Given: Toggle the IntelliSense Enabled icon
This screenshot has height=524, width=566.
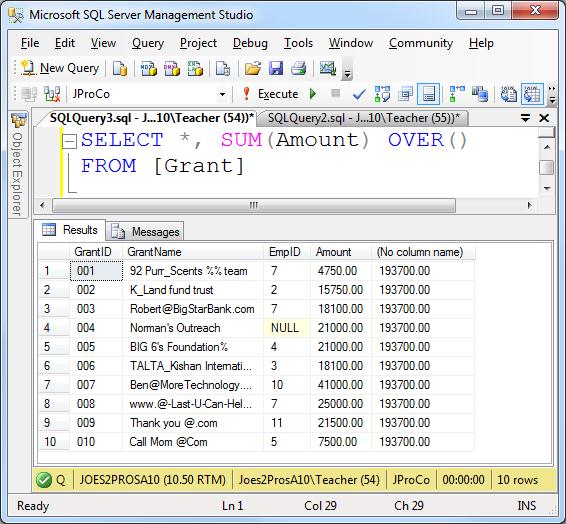Looking at the screenshot, I should [428, 94].
